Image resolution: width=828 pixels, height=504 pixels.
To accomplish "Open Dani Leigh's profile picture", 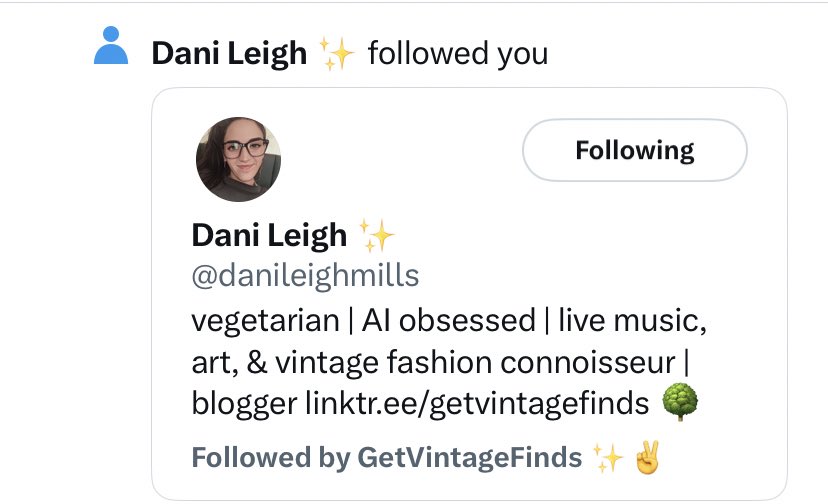I will (x=238, y=159).
